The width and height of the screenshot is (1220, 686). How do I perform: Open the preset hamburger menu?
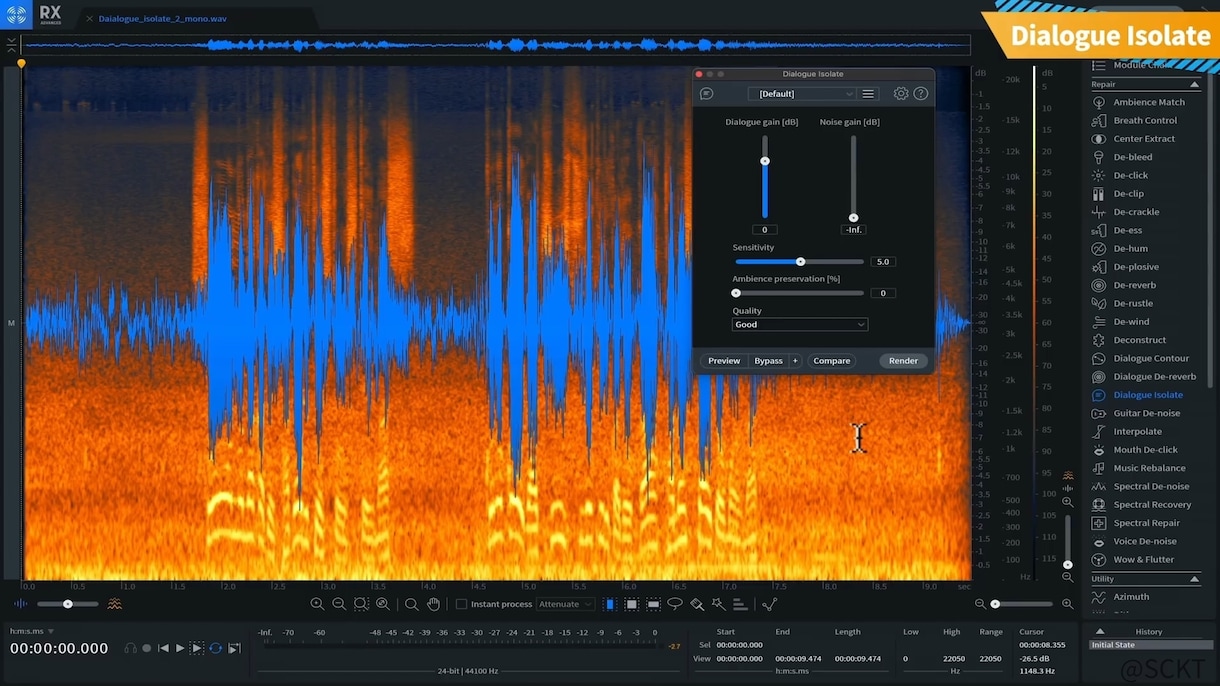(868, 94)
